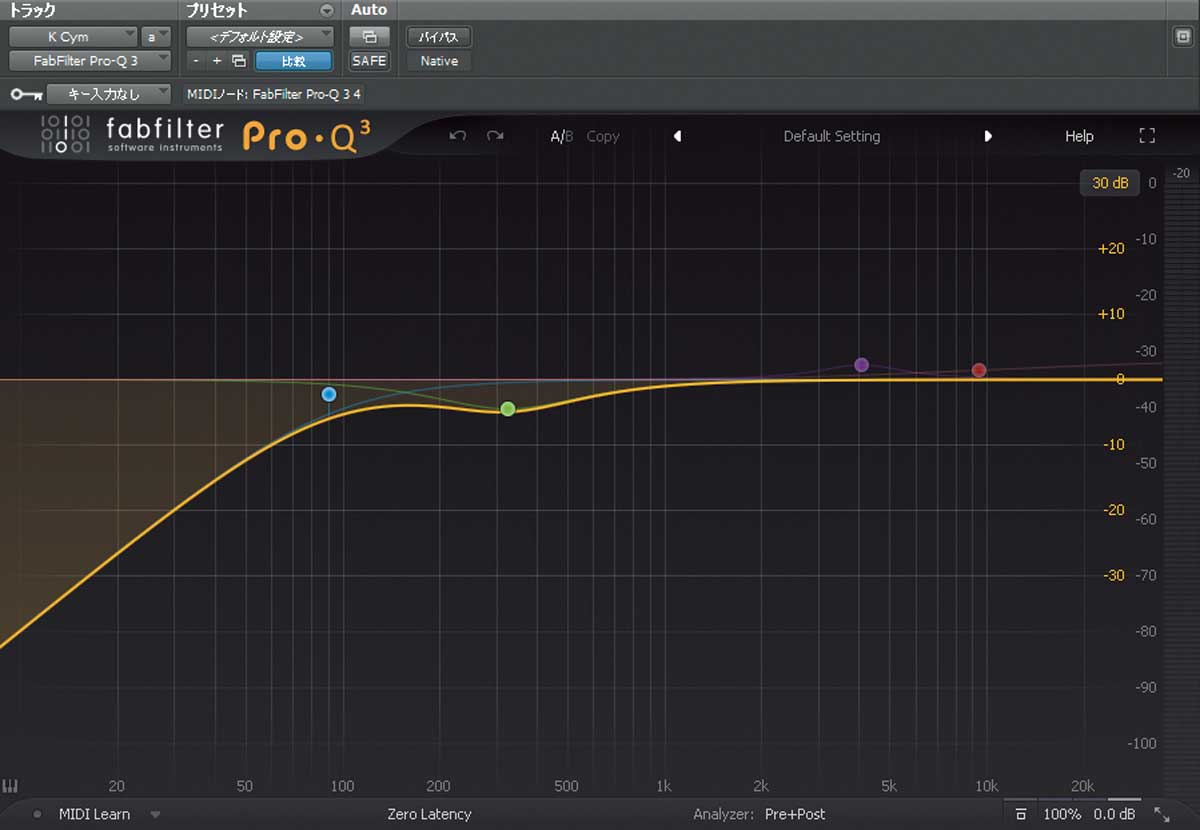The image size is (1200, 830).
Task: Click the Native button
Action: 439,61
